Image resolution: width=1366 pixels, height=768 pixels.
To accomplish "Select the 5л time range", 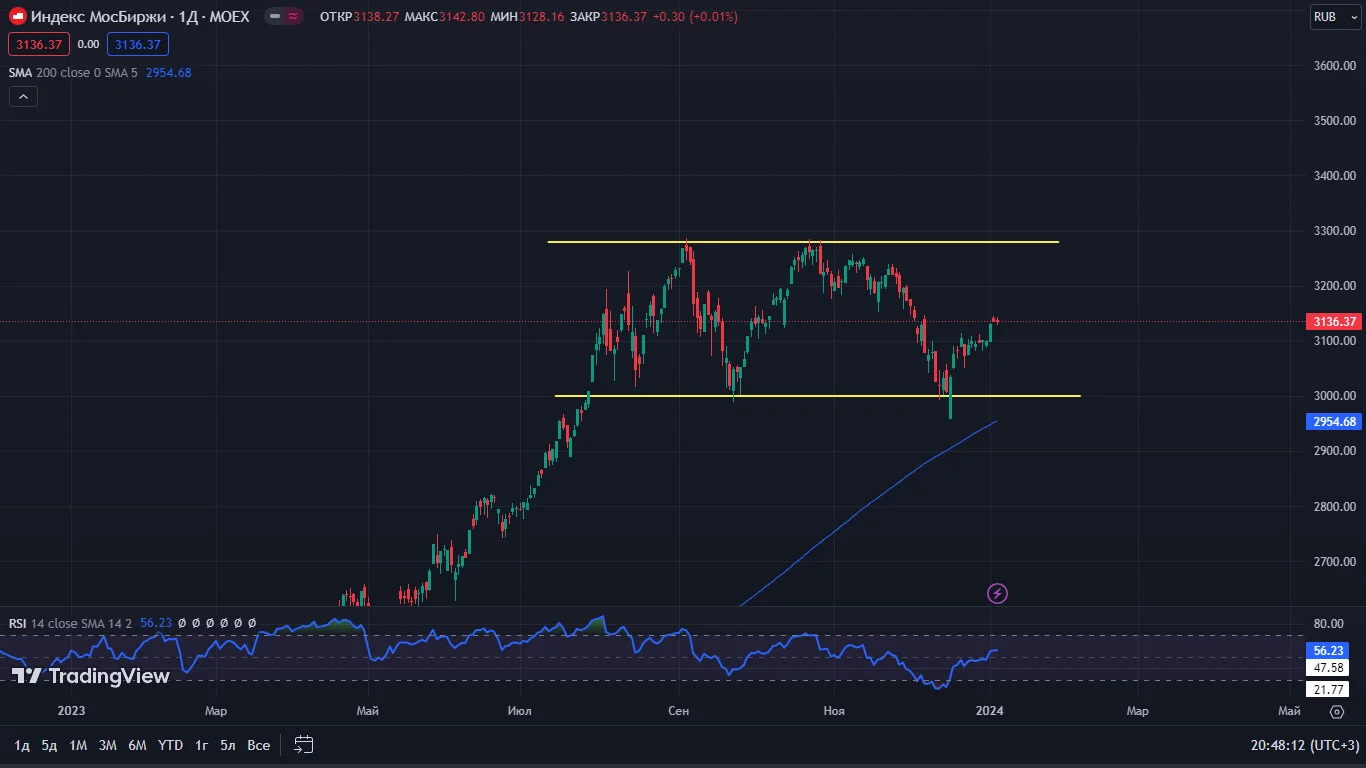I will (228, 745).
